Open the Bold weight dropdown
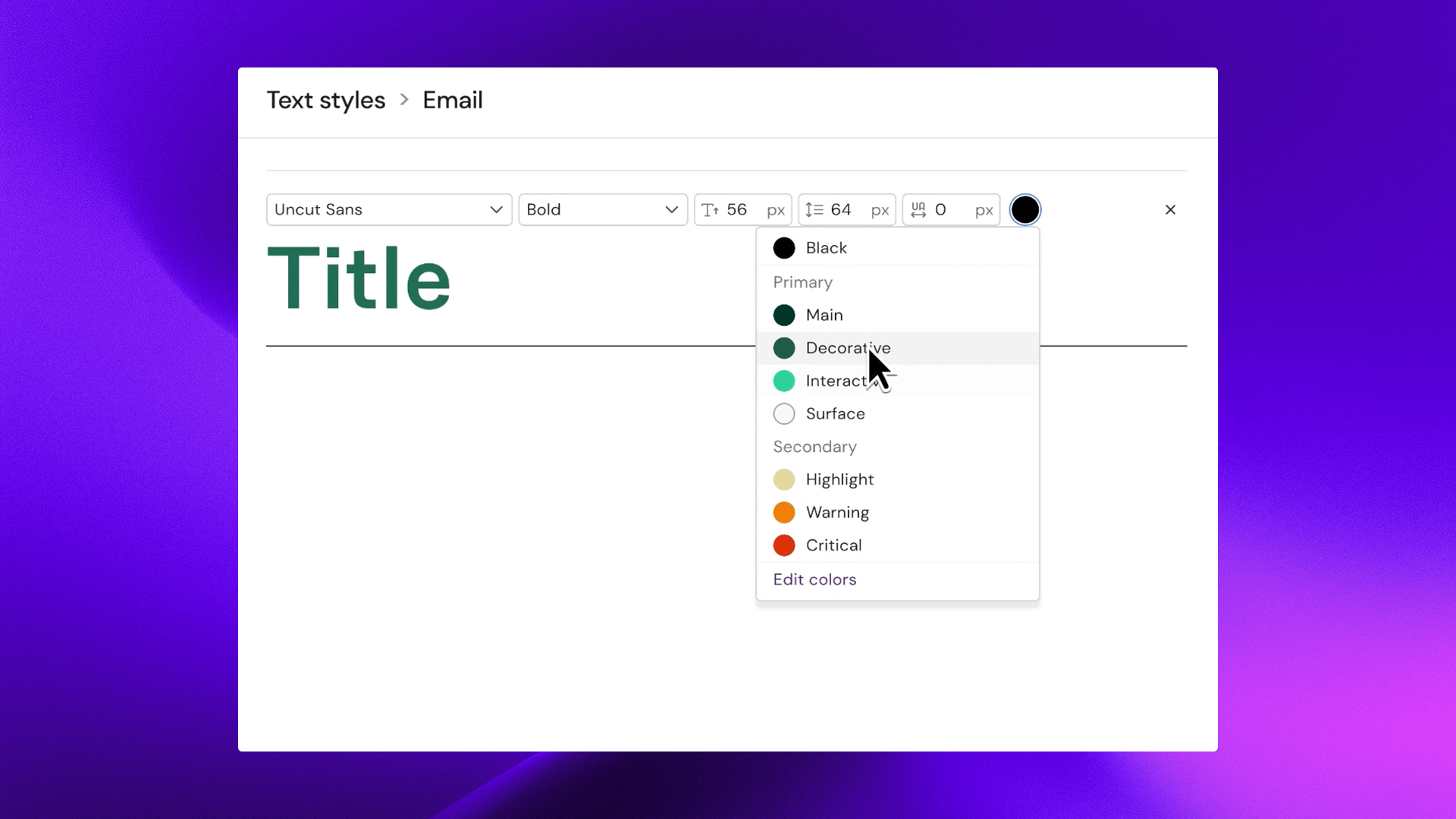This screenshot has height=819, width=1456. click(x=602, y=210)
